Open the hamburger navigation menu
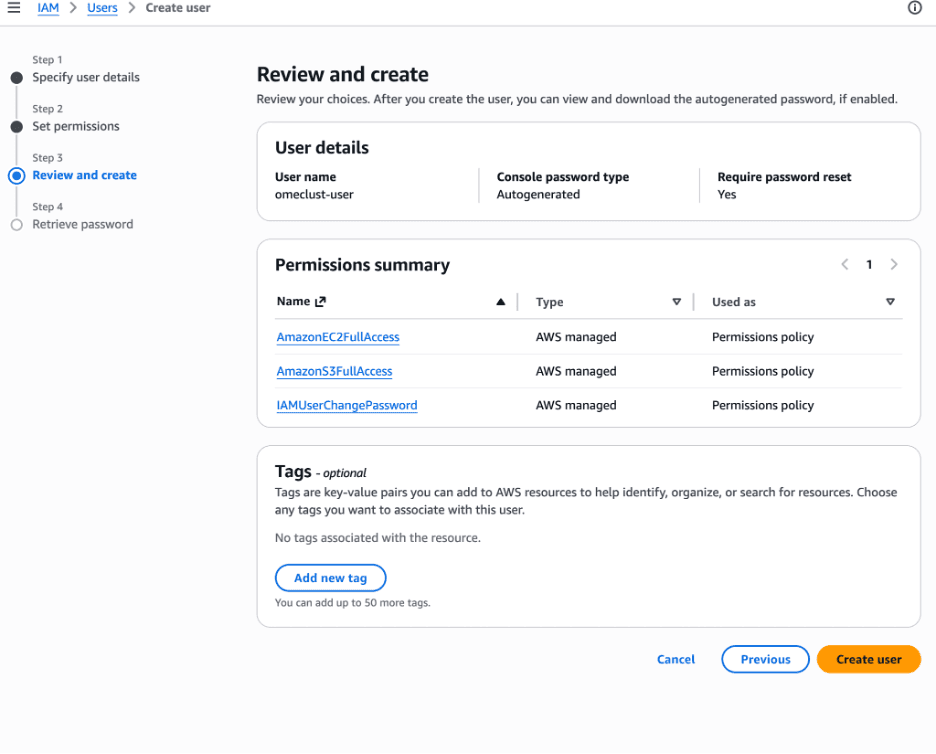This screenshot has width=936, height=754. coord(14,8)
